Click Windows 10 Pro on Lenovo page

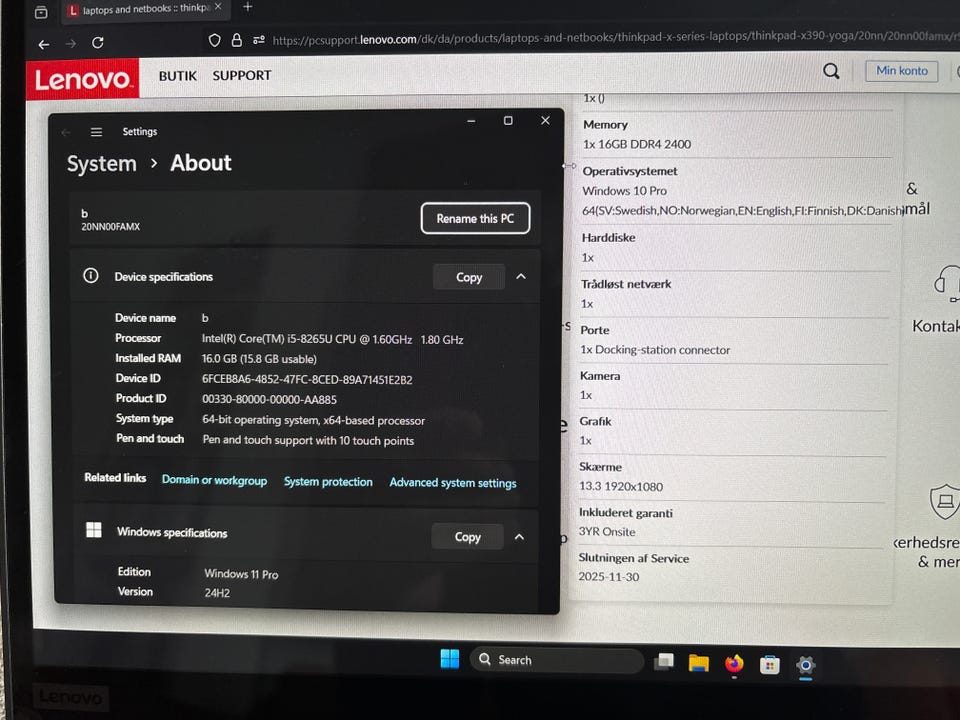(x=624, y=191)
